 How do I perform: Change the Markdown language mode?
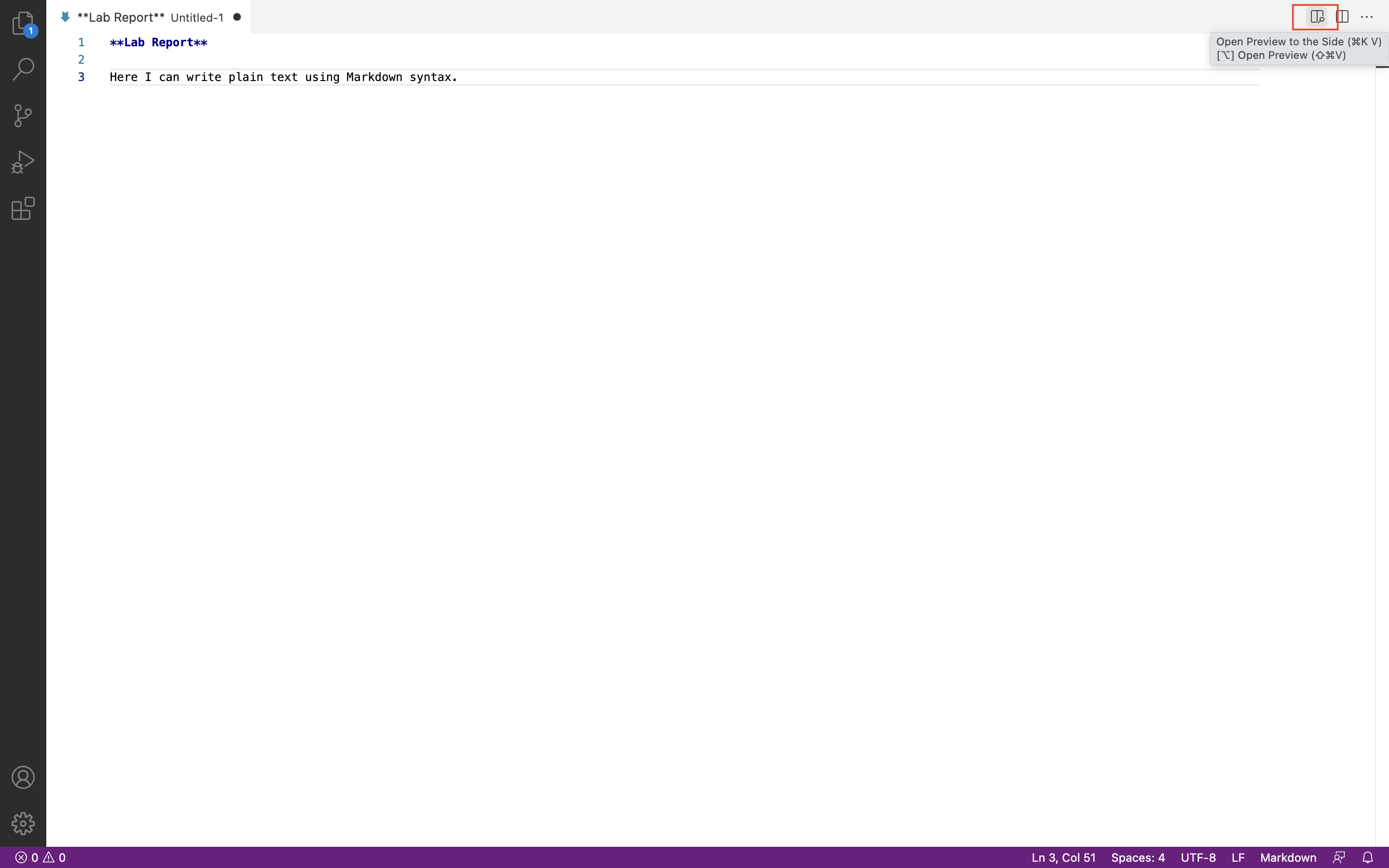(1288, 857)
